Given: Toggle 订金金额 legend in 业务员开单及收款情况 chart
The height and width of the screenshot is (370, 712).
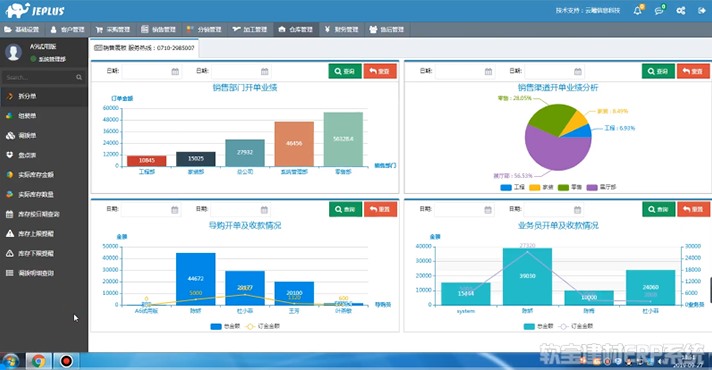Looking at the screenshot, I should [x=576, y=326].
